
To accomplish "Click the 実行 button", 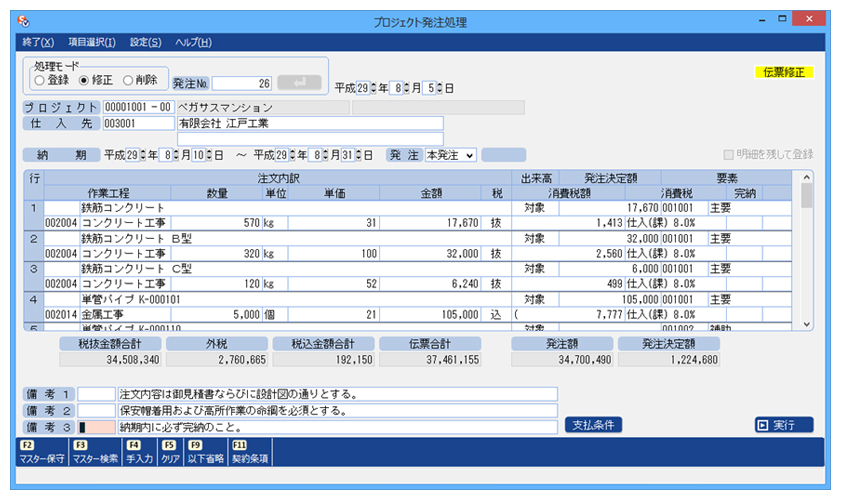I will tap(784, 425).
